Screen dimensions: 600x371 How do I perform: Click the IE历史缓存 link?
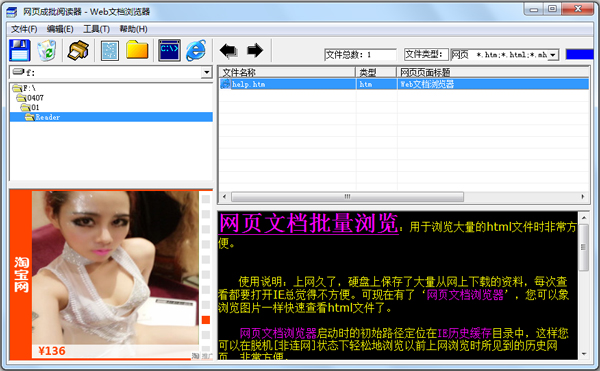pos(464,333)
